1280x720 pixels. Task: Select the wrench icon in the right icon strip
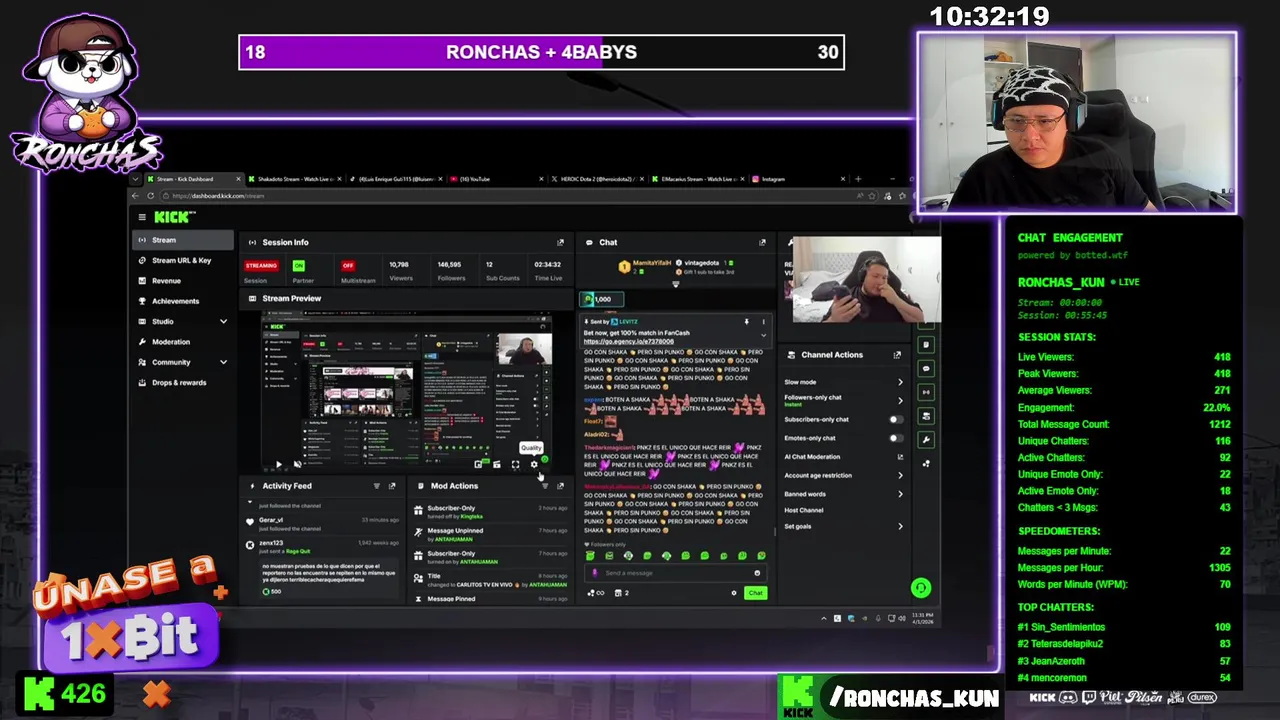coord(926,440)
